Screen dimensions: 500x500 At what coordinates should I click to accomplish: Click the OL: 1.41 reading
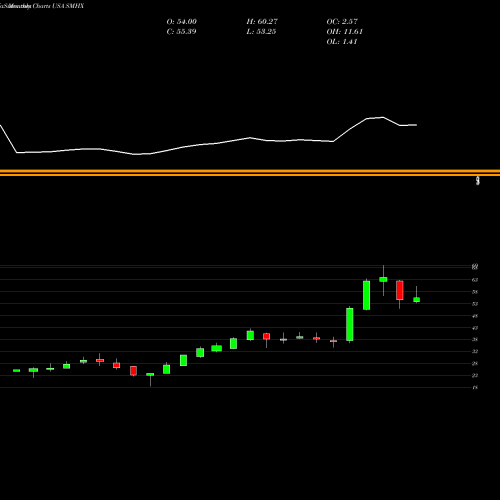[342, 42]
